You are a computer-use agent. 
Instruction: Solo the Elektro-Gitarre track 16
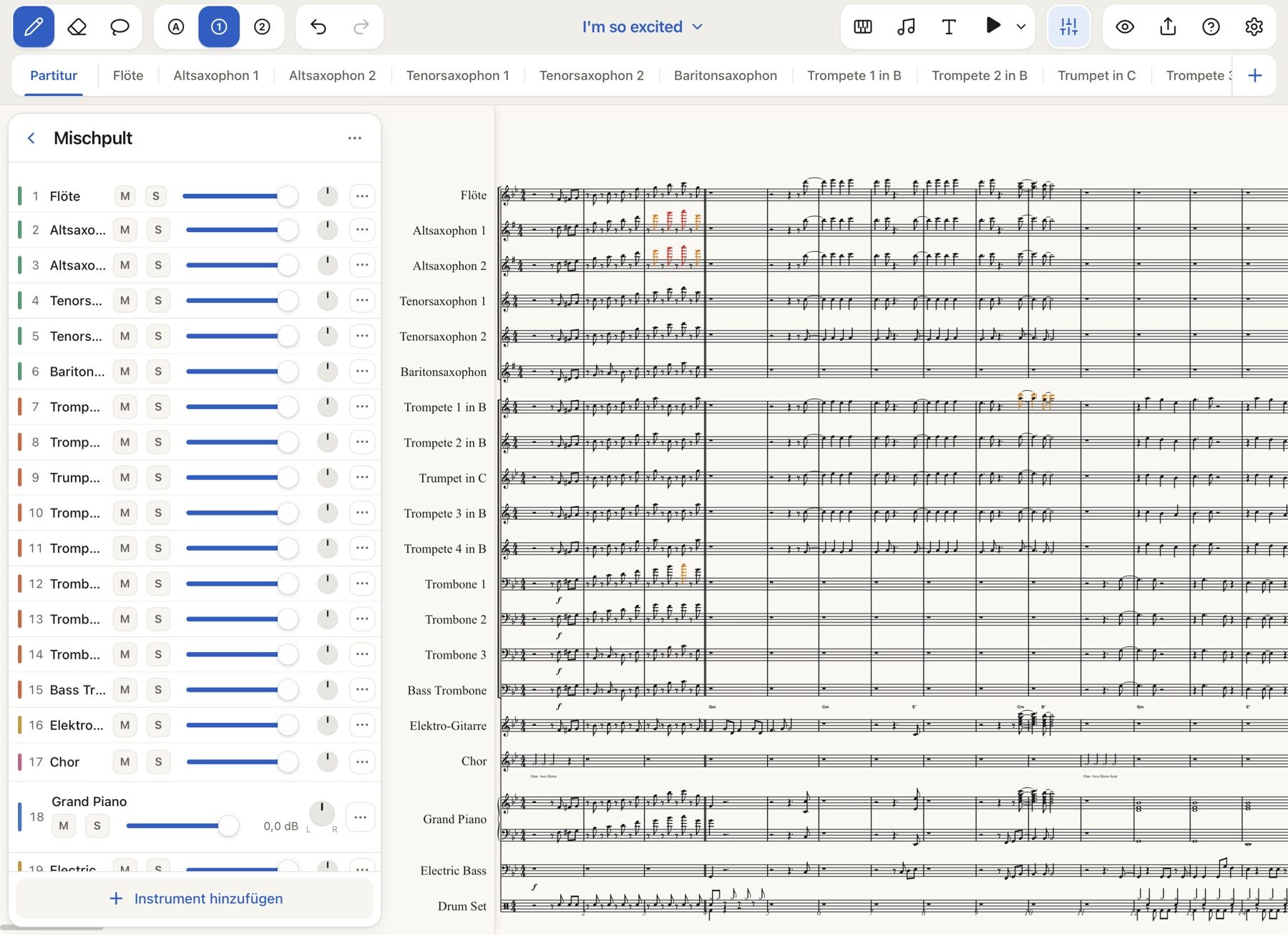(x=158, y=725)
